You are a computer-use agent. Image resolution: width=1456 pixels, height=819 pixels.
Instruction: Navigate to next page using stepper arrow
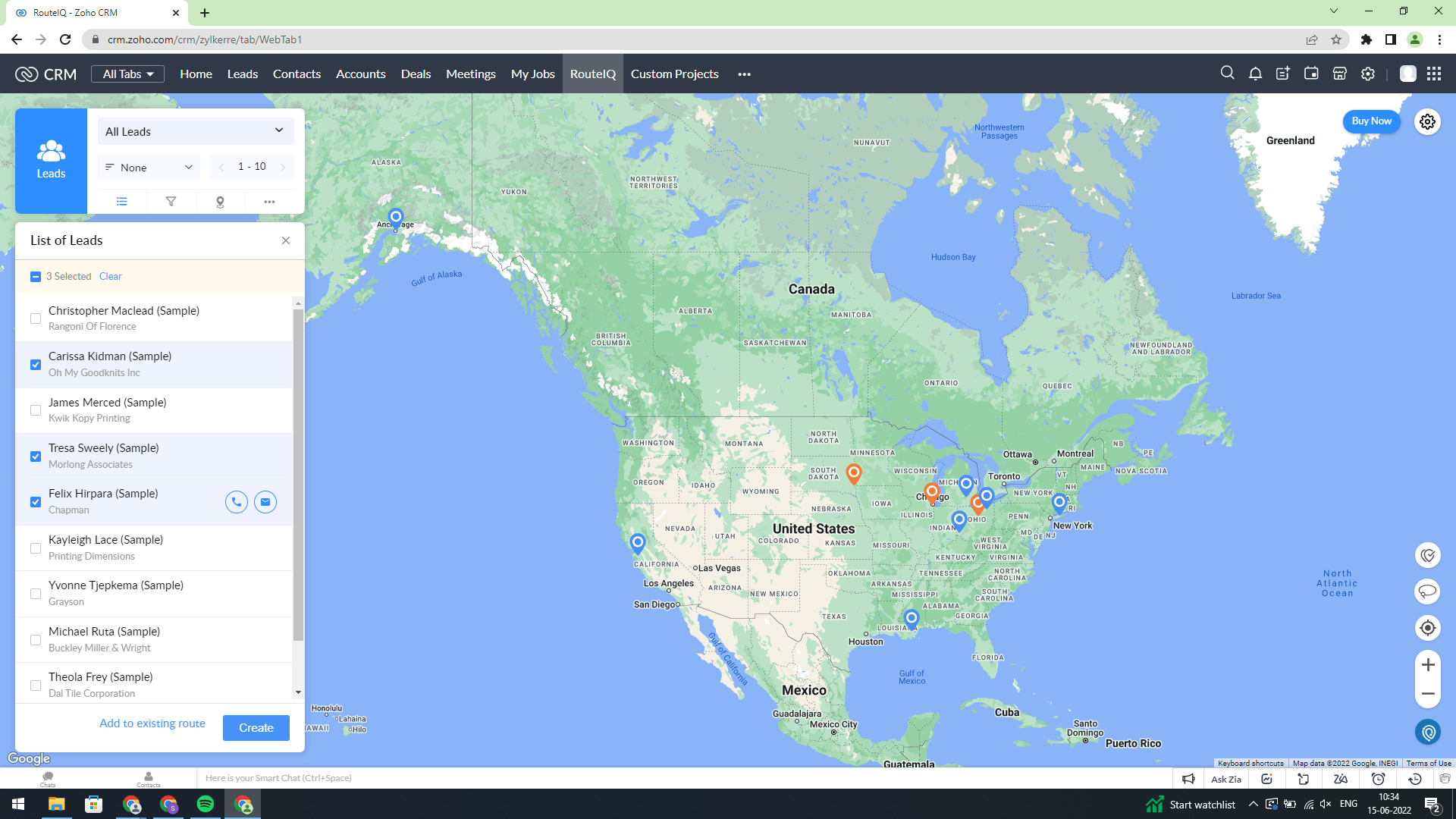click(x=282, y=166)
